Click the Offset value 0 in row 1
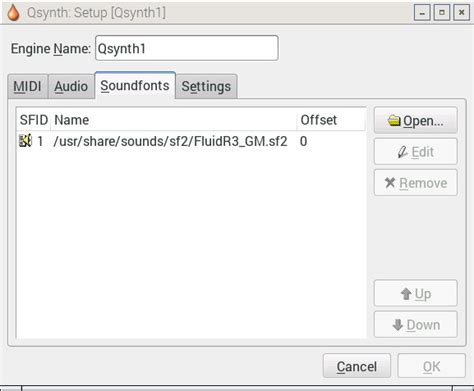This screenshot has height=391, width=474. [303, 141]
